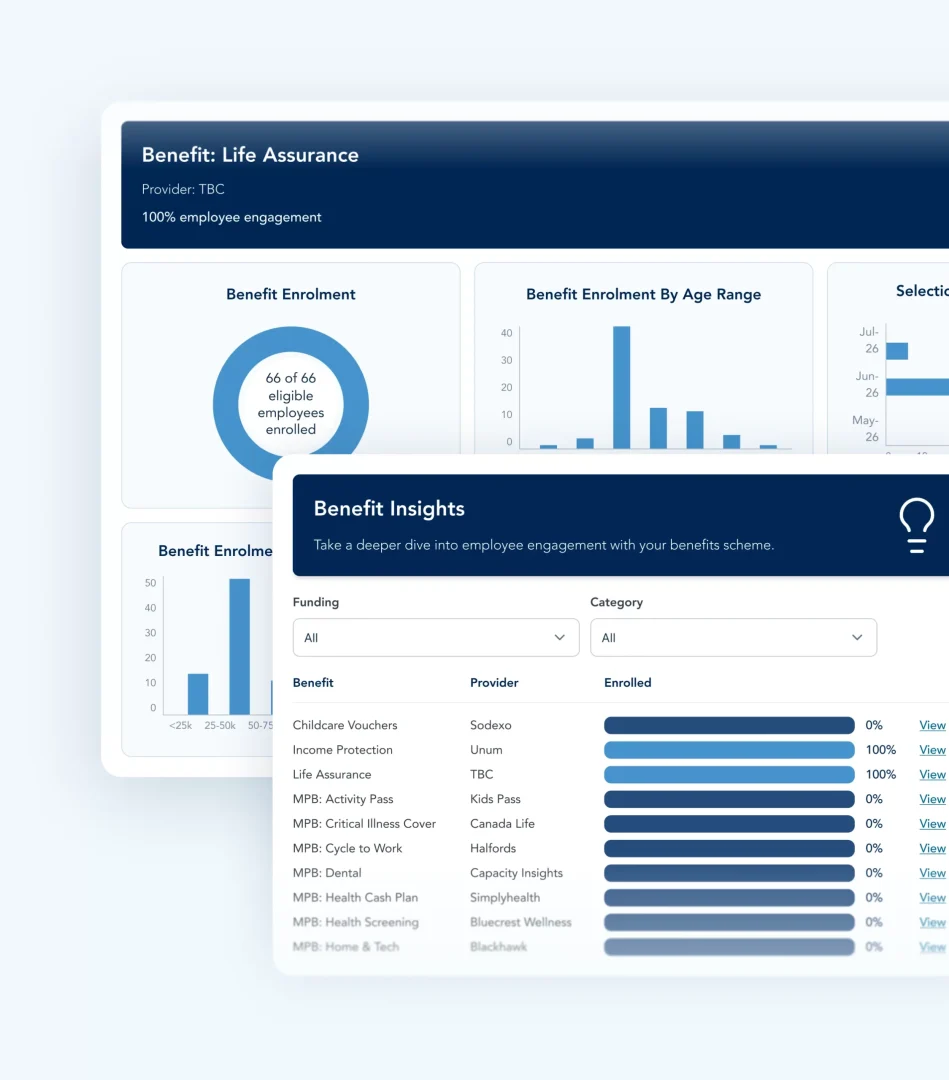Open View link for Life Assurance
Viewport: 949px width, 1080px height.
tap(932, 775)
